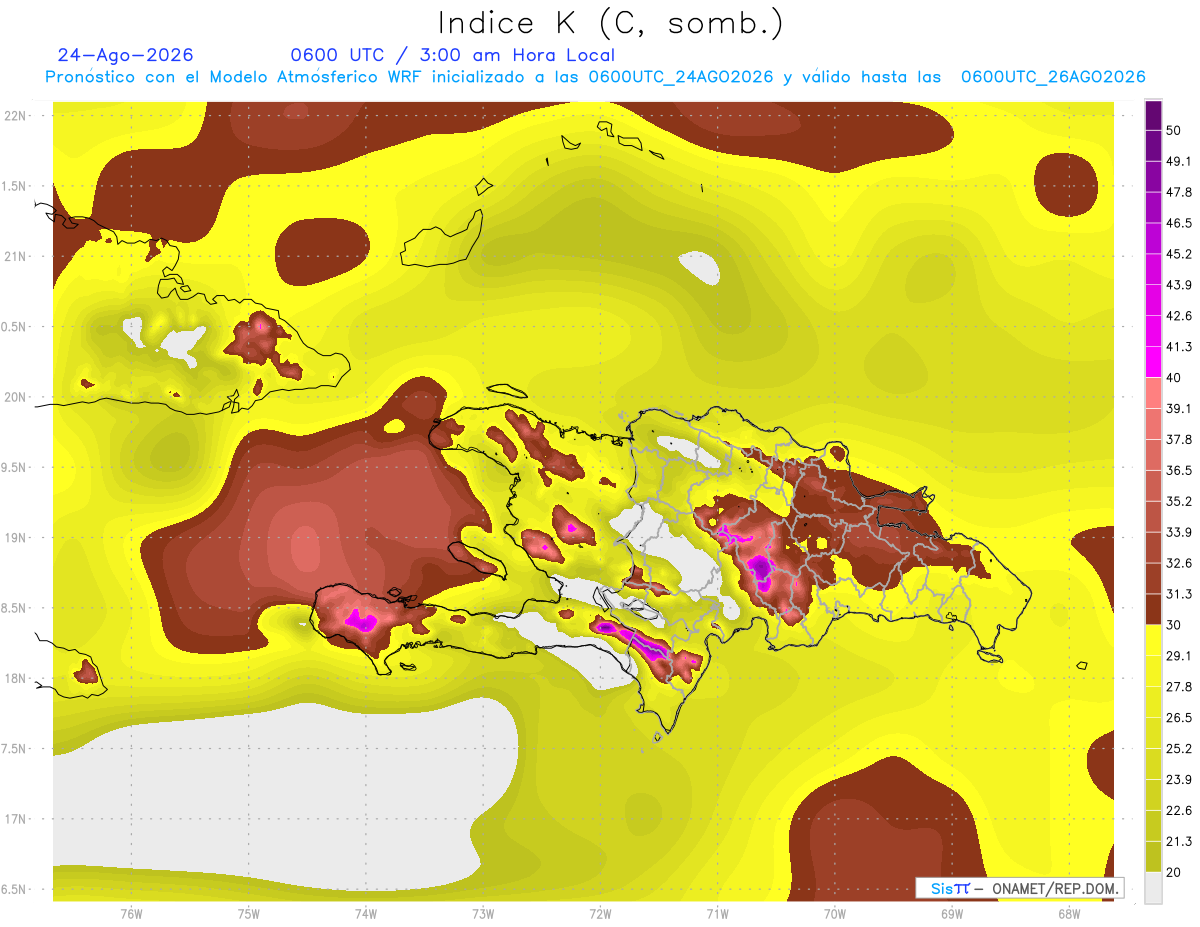Viewport: 1200px width, 927px height.
Task: Click the 'SisTT - ONAMET/REP.DOM.' credit box
Action: (x=1019, y=888)
